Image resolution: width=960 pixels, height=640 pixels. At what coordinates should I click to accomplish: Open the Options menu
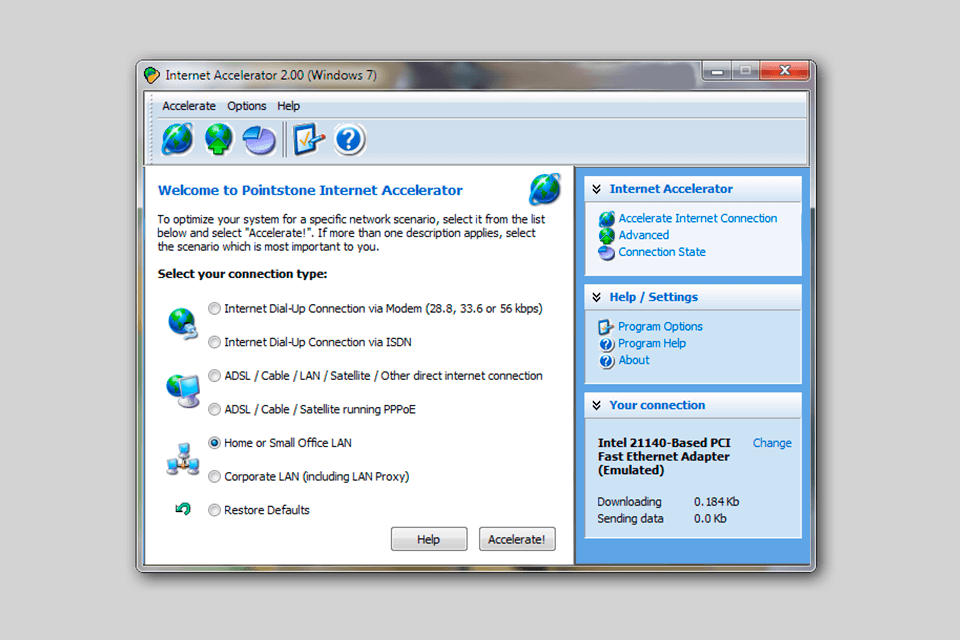pos(246,105)
